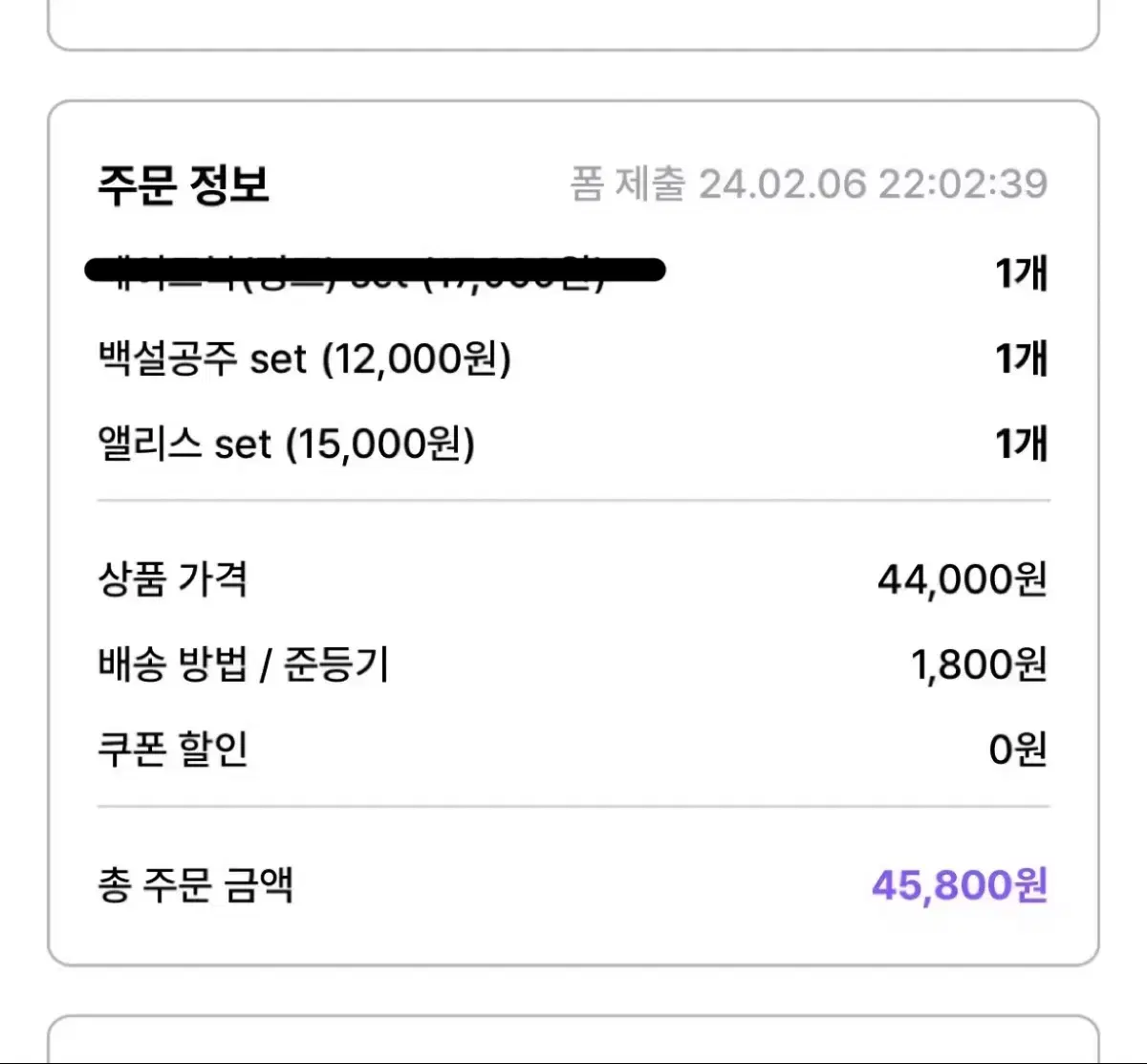Click the card panel above order info
1147x1064 pixels.
(573, 25)
